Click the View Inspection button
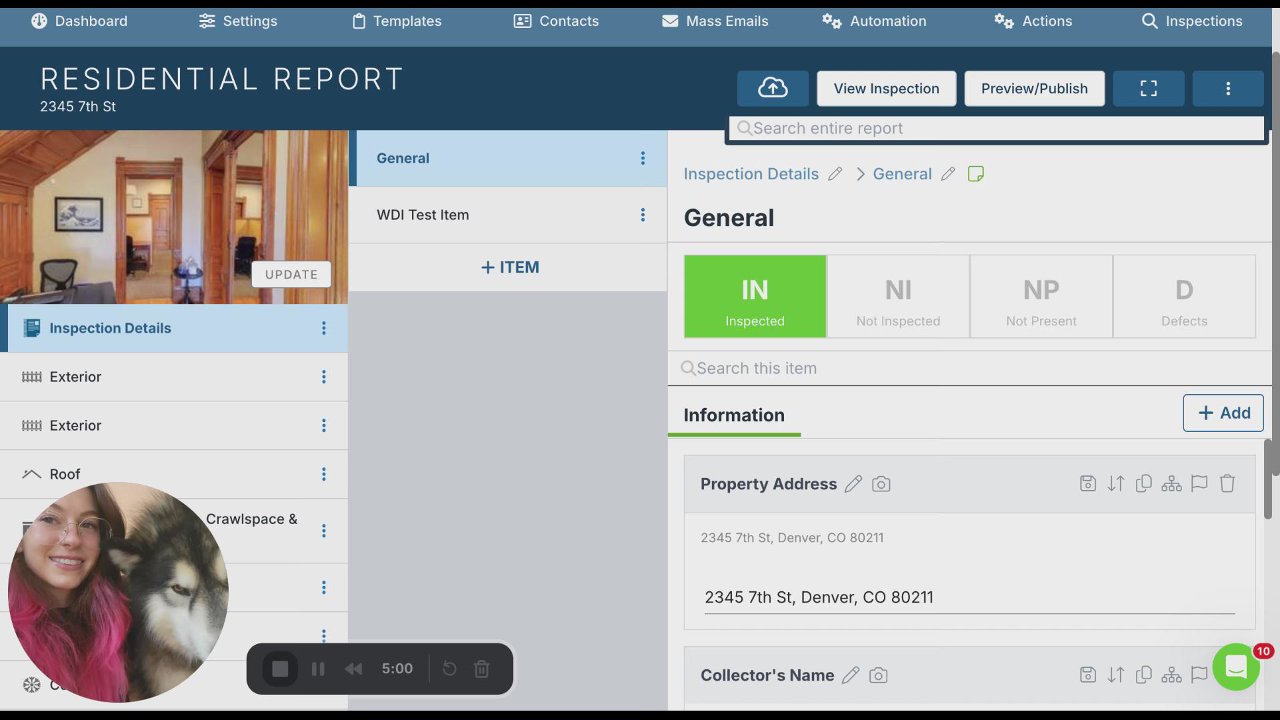 click(886, 88)
